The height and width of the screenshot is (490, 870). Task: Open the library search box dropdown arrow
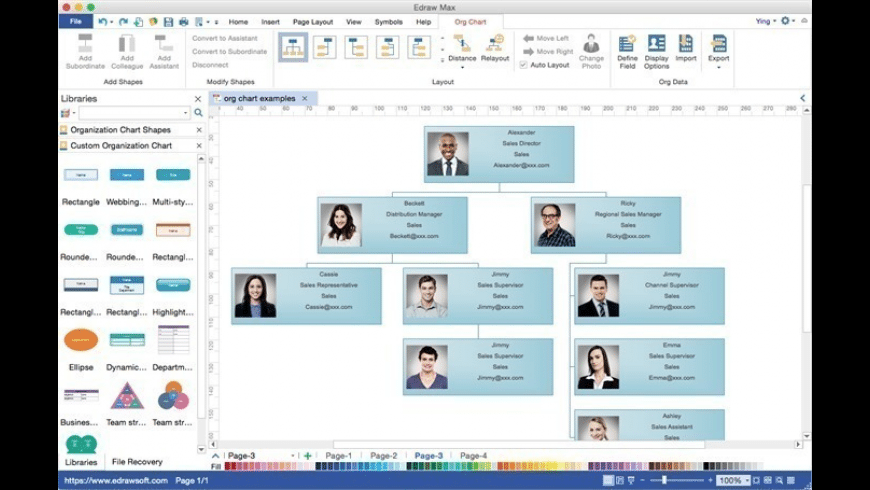click(185, 113)
